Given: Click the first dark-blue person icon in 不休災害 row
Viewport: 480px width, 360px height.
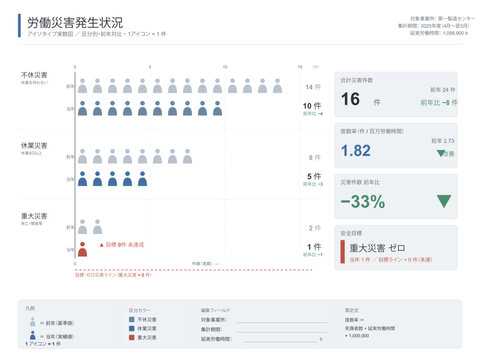Looking at the screenshot, I should (x=82, y=108).
